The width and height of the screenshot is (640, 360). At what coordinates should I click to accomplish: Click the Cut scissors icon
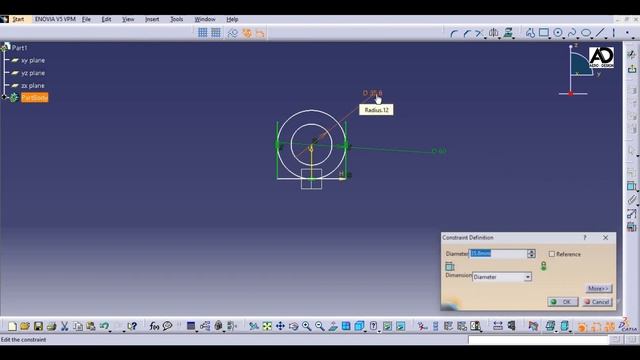64,326
